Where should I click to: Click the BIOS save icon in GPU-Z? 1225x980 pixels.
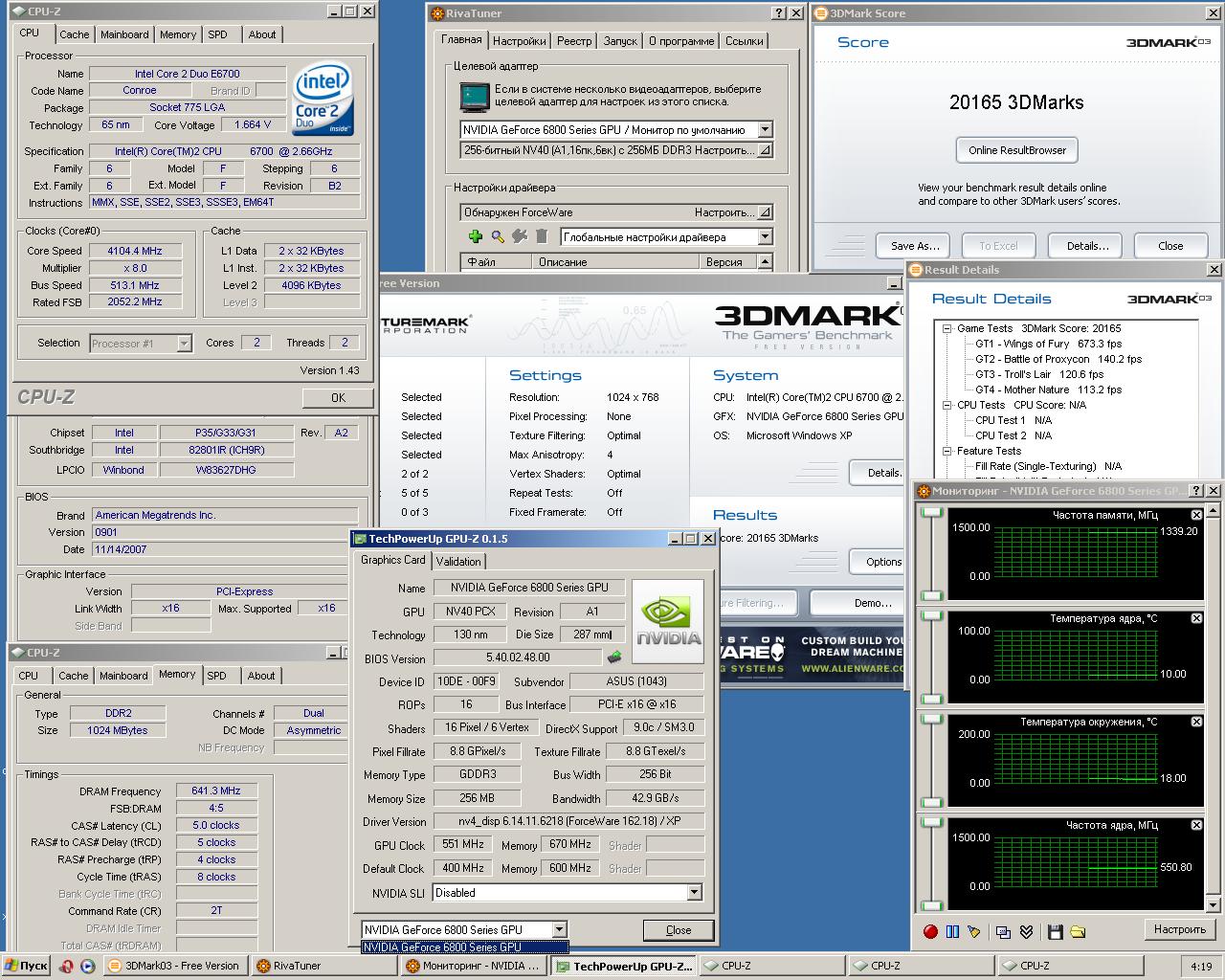pos(614,657)
